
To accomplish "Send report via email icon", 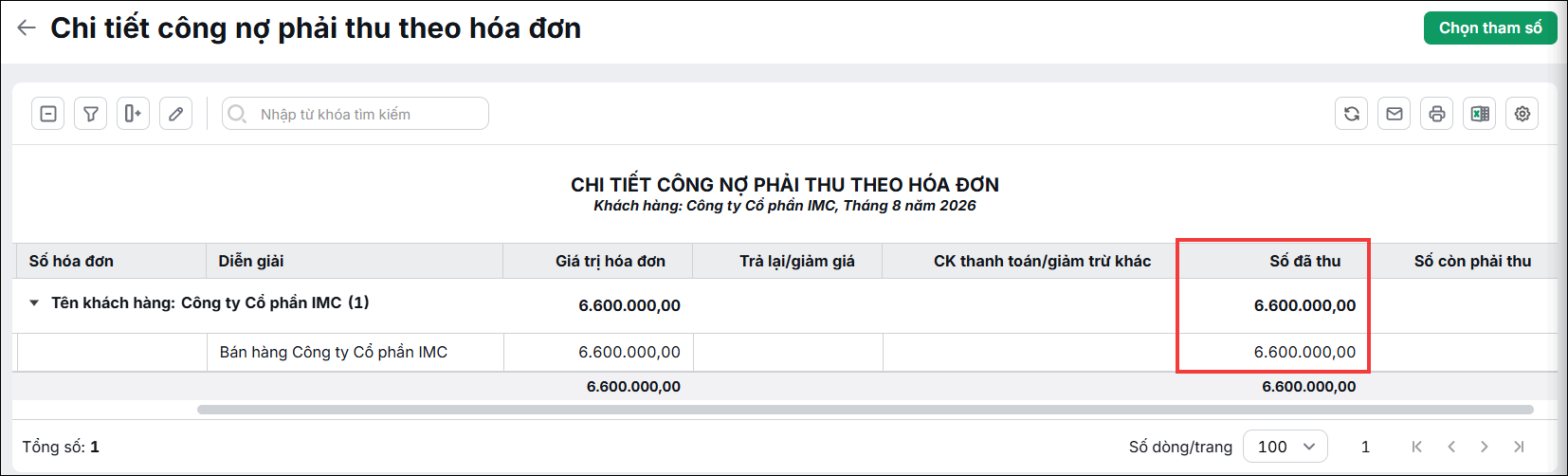I will pyautogui.click(x=1395, y=114).
